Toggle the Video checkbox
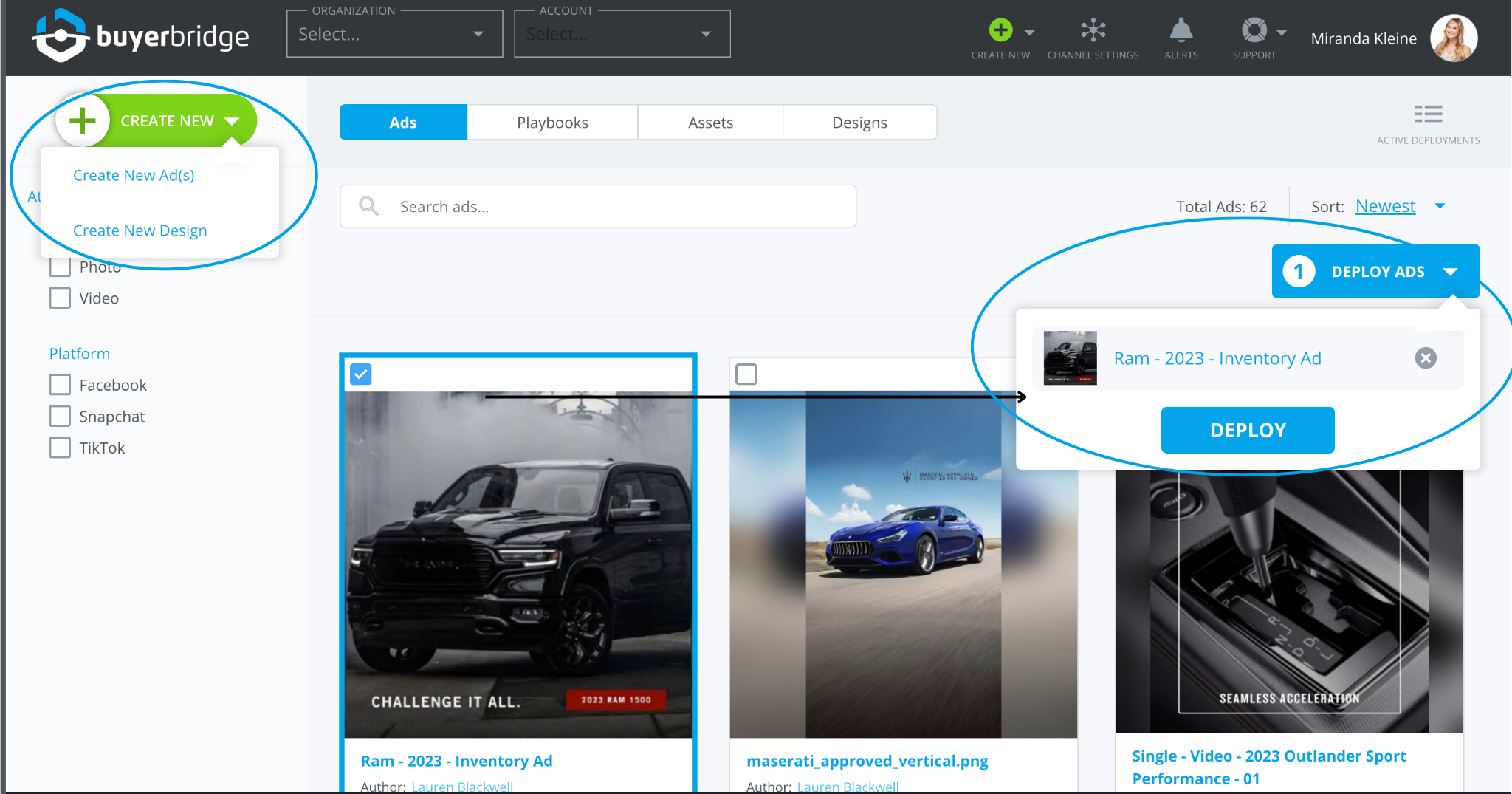1512x794 pixels. (60, 298)
